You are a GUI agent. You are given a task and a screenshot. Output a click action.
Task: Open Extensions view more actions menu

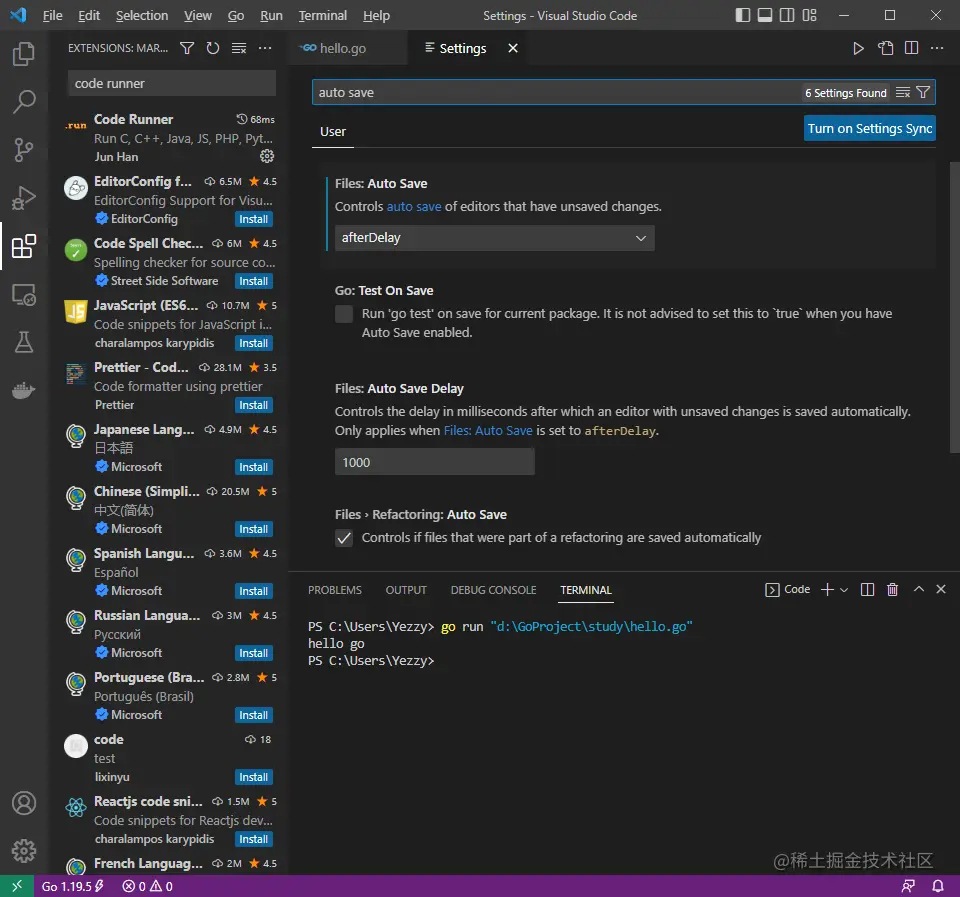tap(264, 48)
